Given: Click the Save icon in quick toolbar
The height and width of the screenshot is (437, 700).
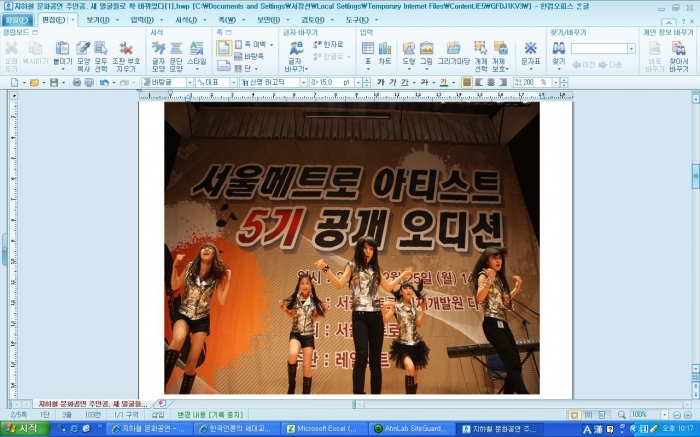Looking at the screenshot, I should click(54, 83).
